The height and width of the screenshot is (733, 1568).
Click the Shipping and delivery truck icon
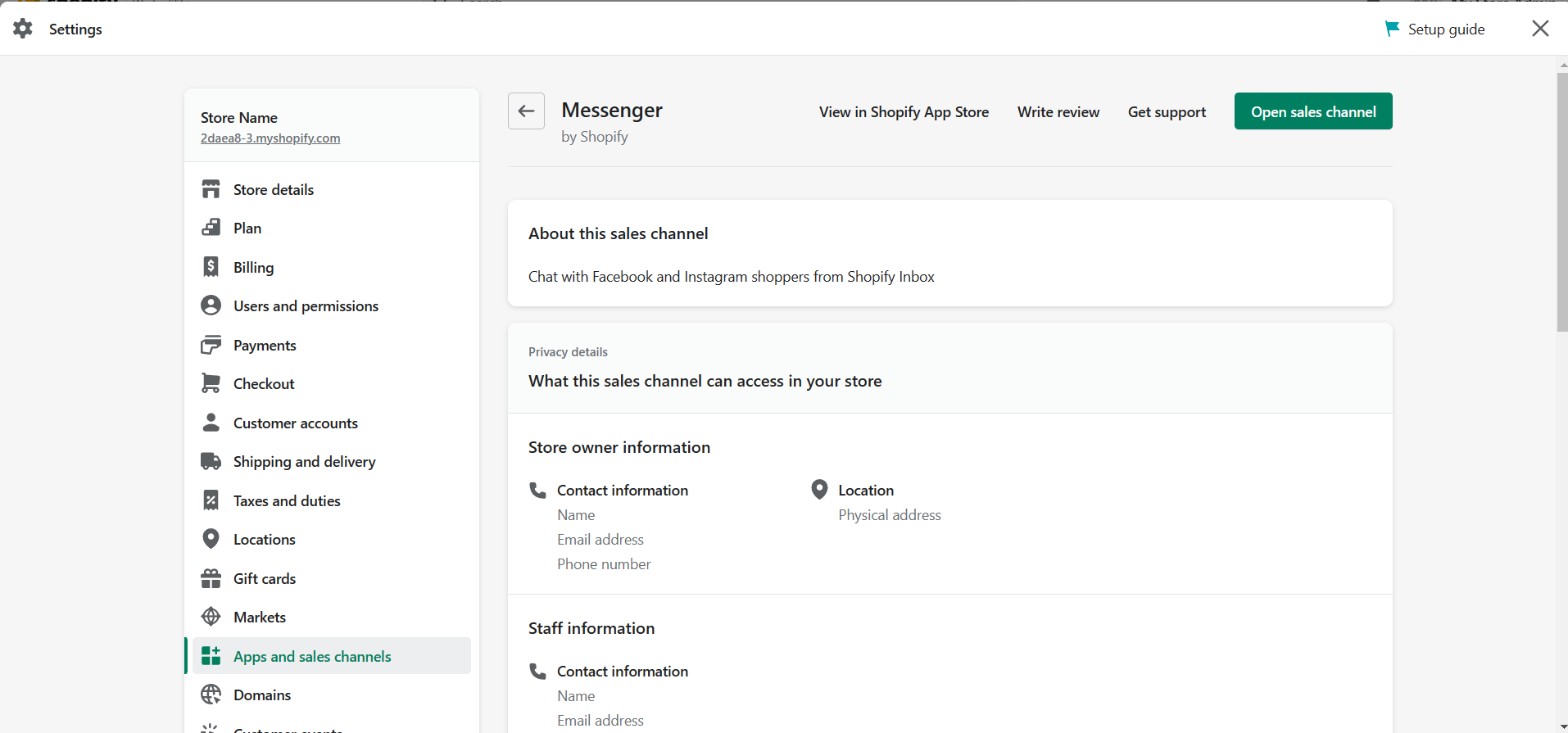click(x=211, y=461)
